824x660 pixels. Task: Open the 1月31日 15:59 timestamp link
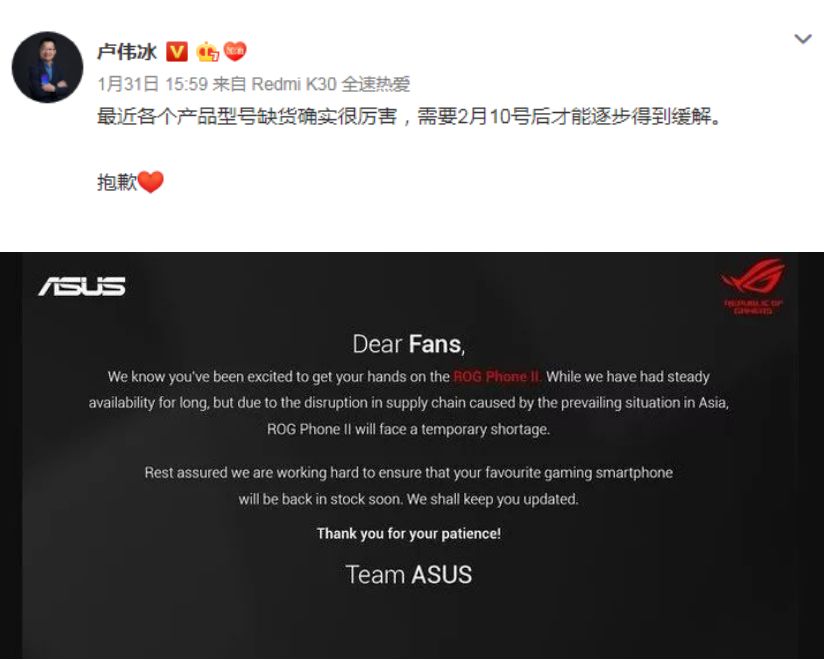[152, 84]
